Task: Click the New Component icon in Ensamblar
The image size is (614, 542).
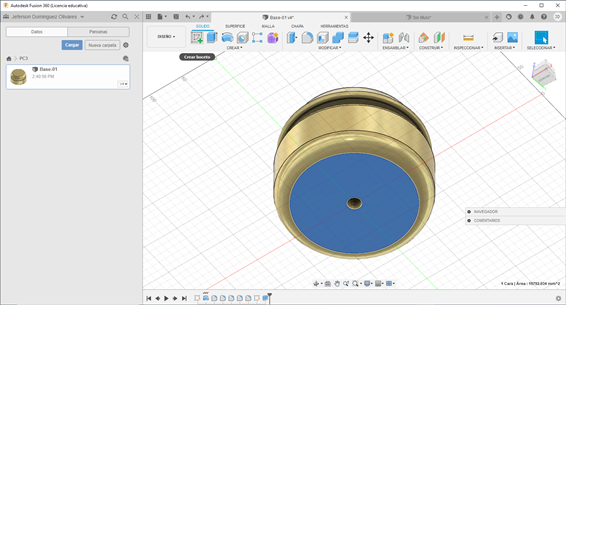Action: click(388, 38)
